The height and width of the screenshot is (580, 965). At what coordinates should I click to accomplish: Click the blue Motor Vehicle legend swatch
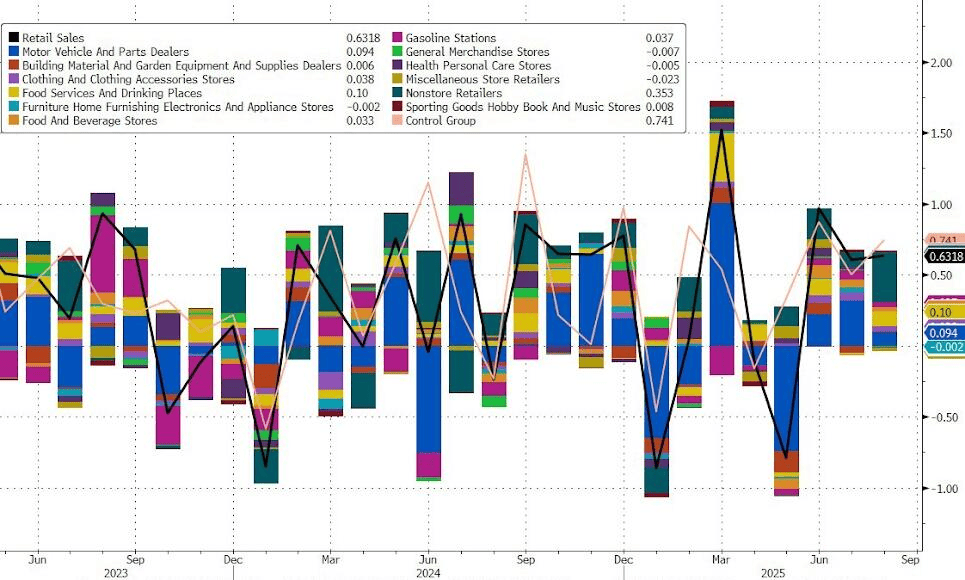[x=13, y=52]
